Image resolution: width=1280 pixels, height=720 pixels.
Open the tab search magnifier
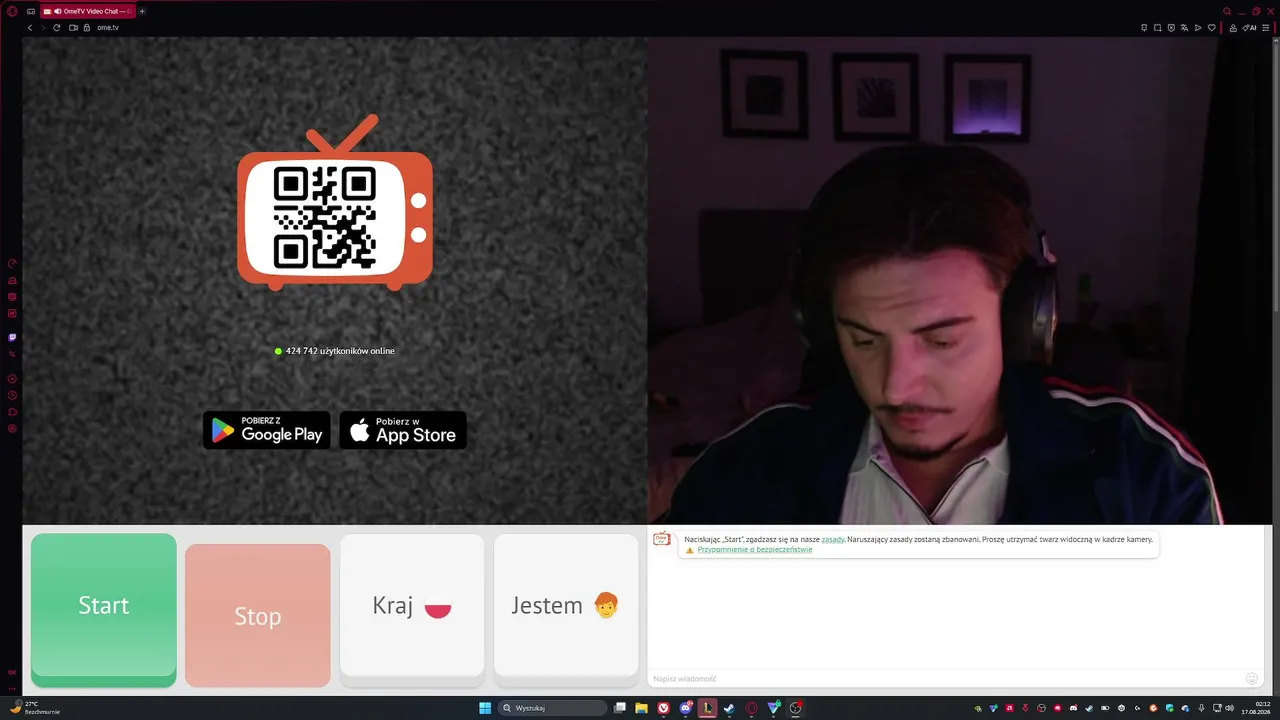click(1227, 11)
